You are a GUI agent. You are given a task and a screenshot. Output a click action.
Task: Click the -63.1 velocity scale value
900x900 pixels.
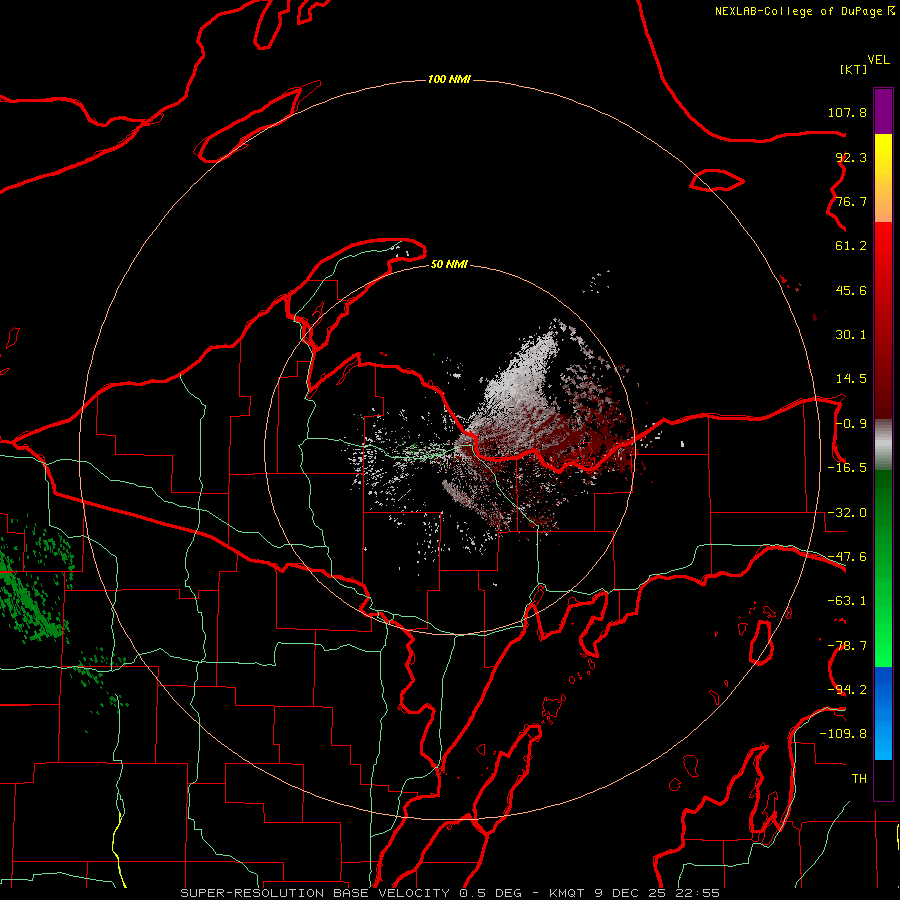[x=847, y=601]
